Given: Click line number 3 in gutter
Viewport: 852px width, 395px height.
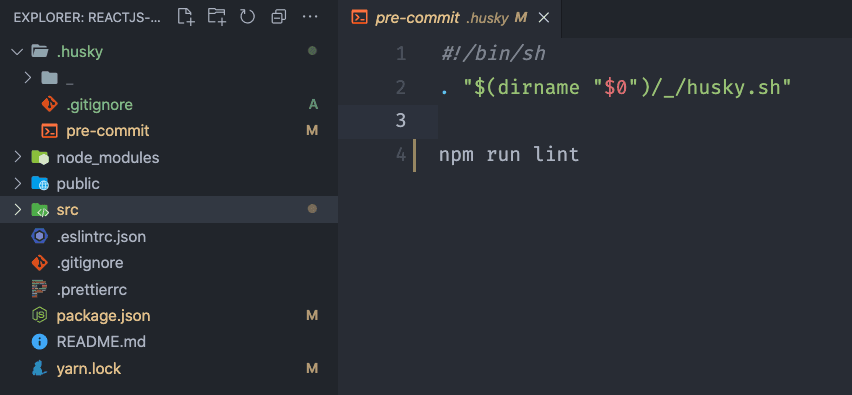Looking at the screenshot, I should click(x=401, y=121).
